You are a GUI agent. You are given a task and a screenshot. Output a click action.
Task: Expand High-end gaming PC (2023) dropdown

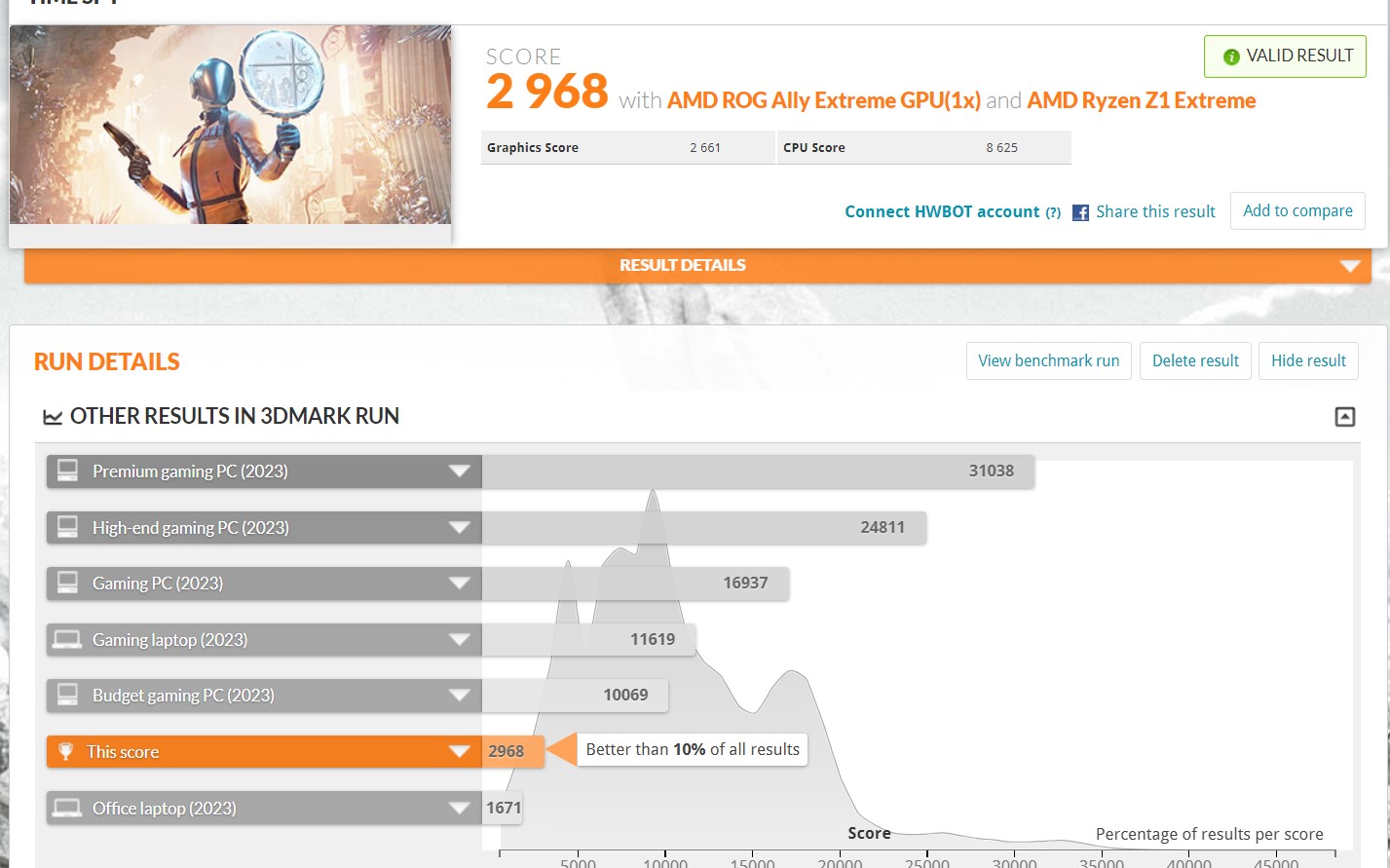click(x=459, y=528)
